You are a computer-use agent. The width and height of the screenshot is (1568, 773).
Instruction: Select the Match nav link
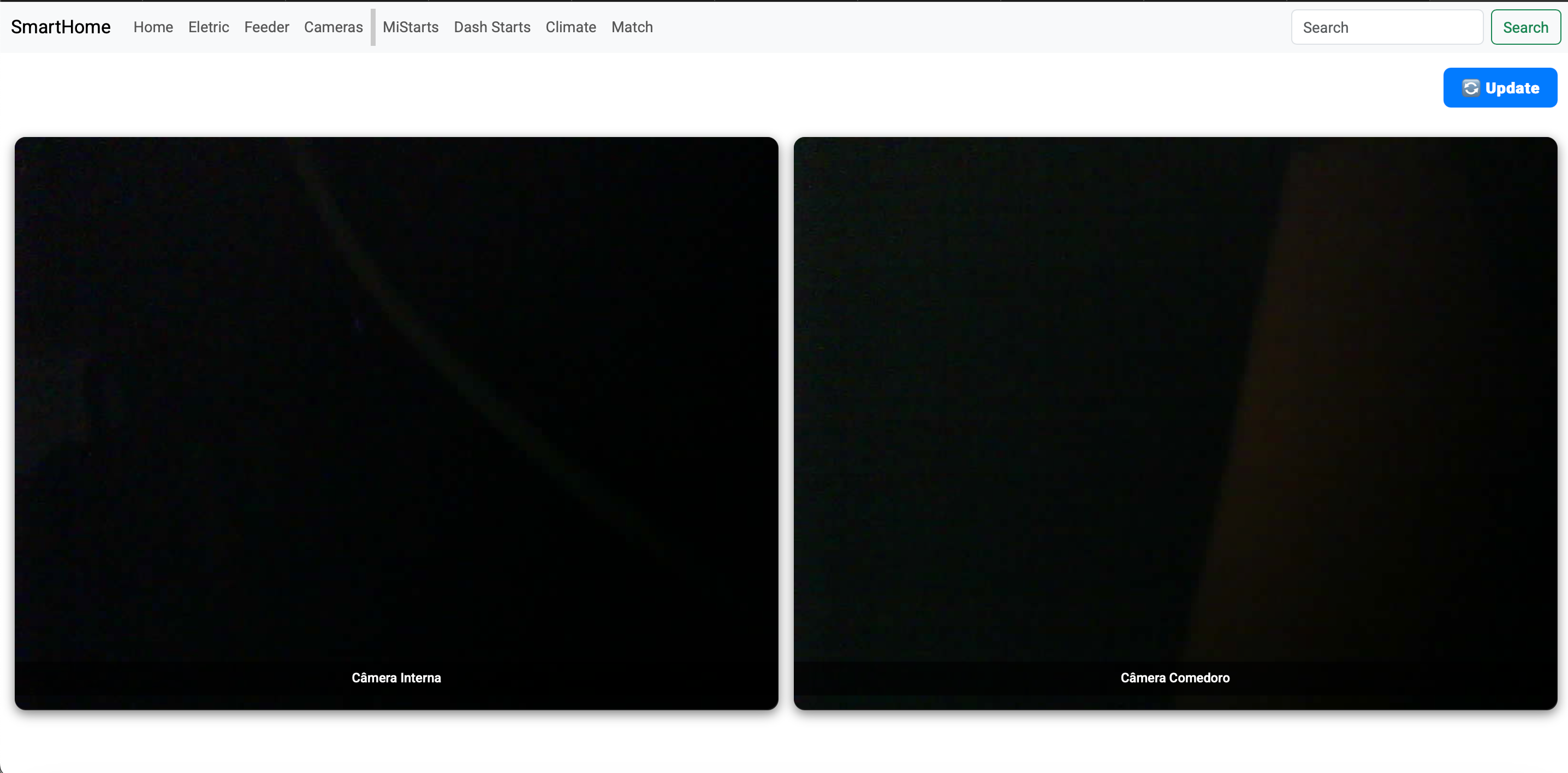[x=632, y=27]
